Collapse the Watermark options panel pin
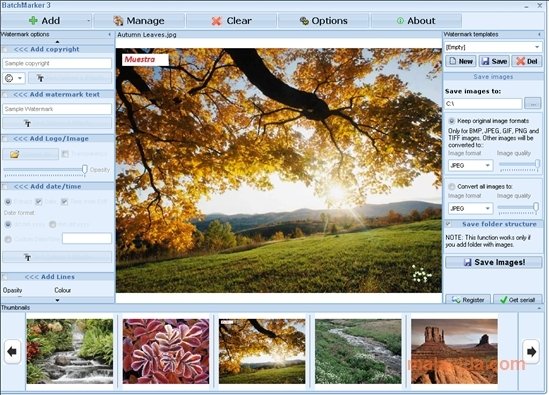Screen dimensions: 549x395 110,34
